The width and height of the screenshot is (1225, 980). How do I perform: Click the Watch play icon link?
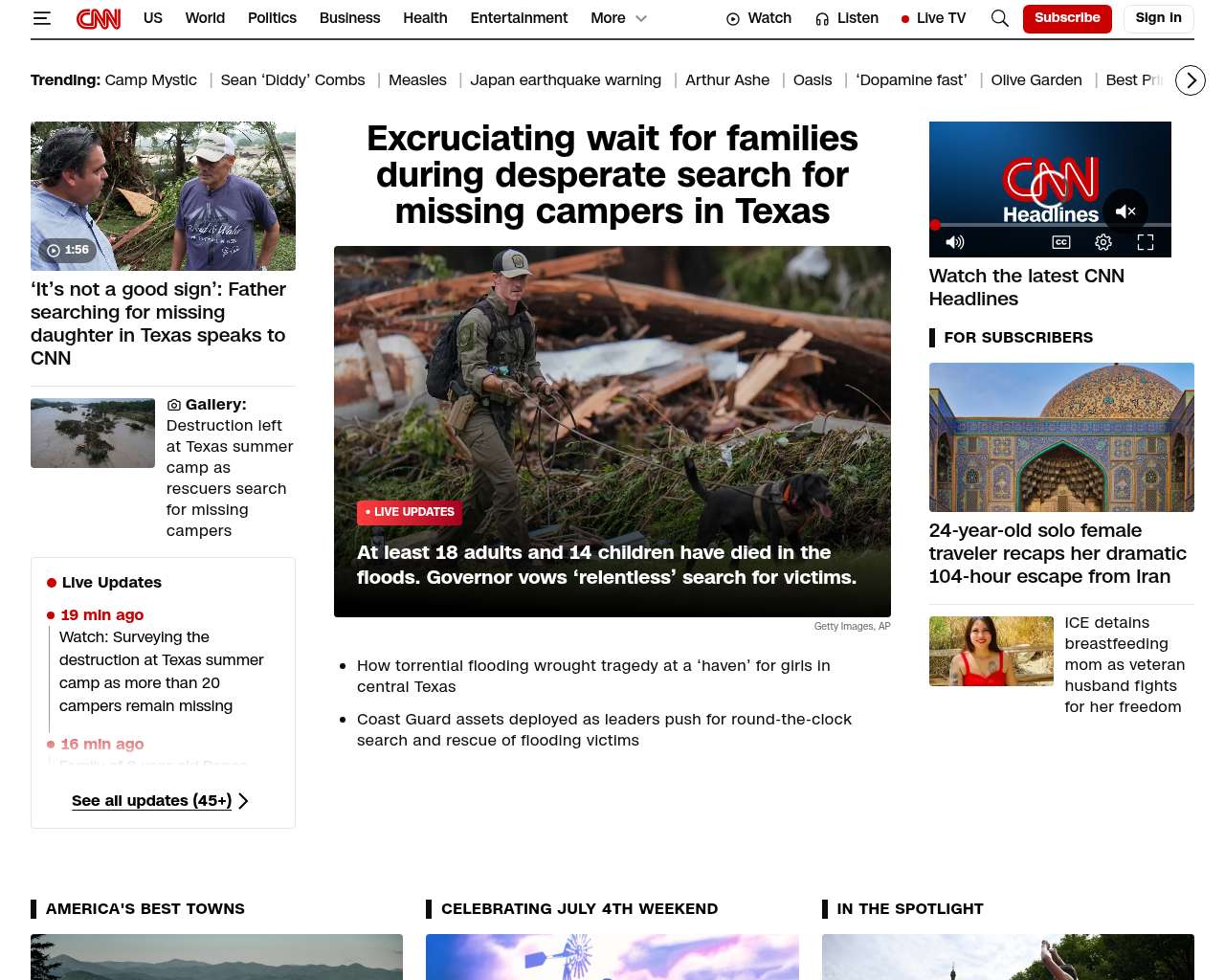click(759, 18)
